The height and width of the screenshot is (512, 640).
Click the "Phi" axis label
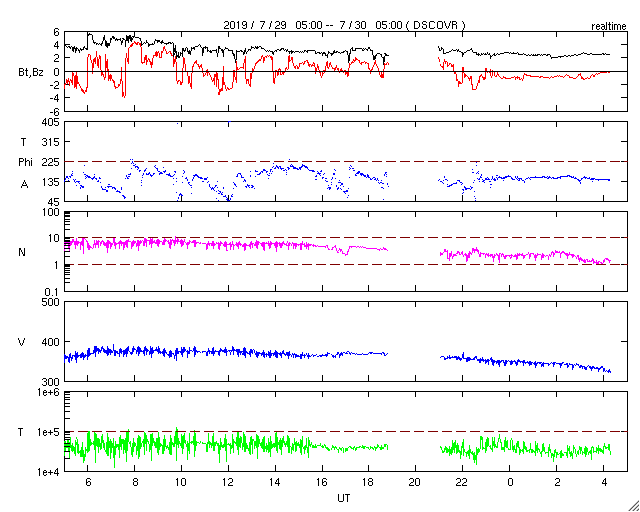coord(25,163)
